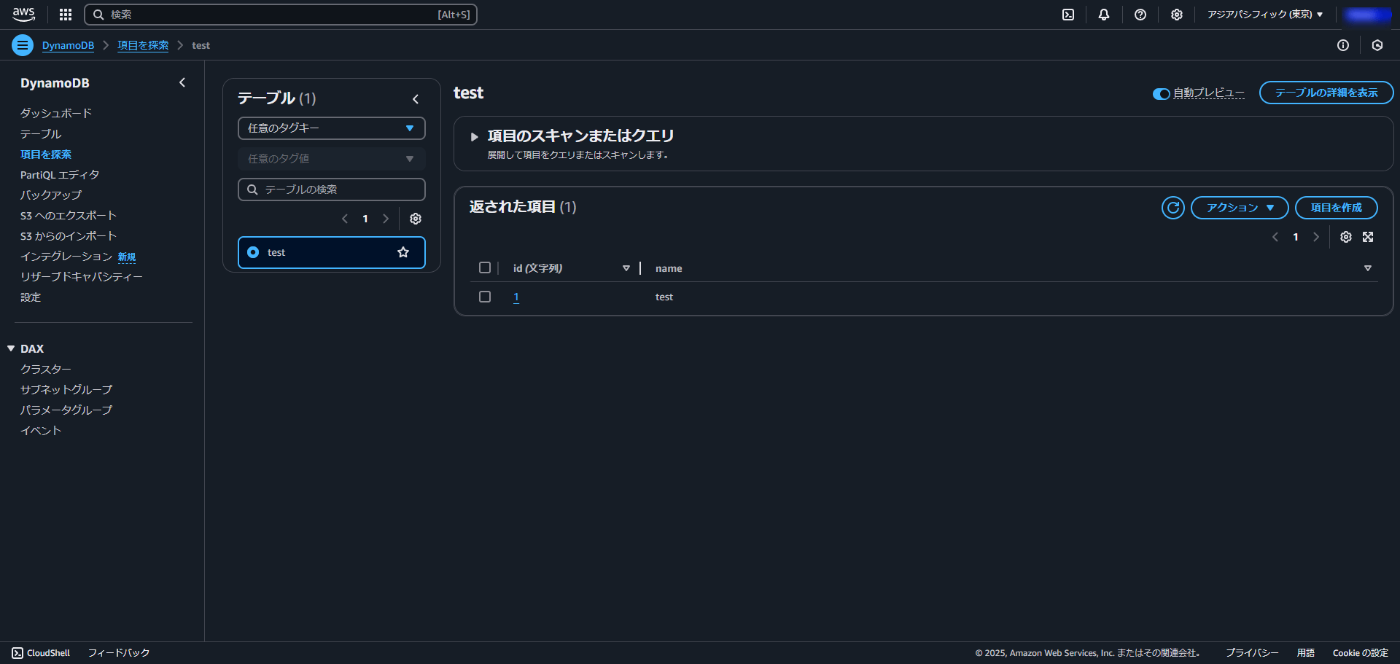This screenshot has height=664, width=1400.
Task: Open ダッシュボード in the sidebar
Action: coord(56,113)
